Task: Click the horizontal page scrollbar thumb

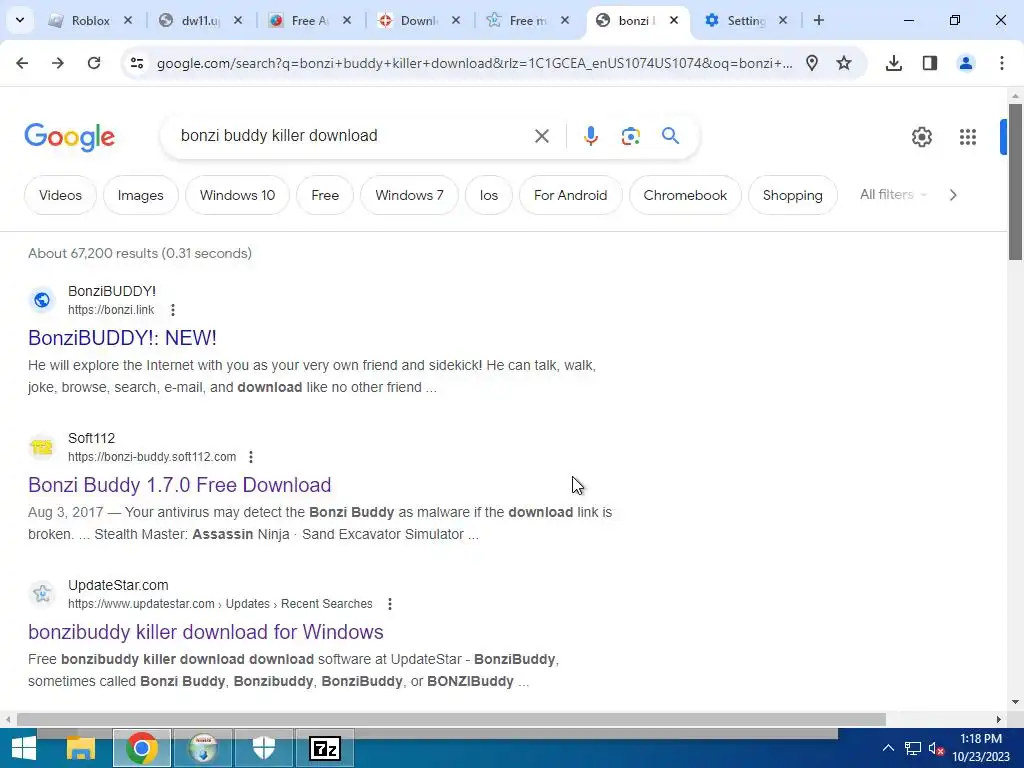Action: point(451,719)
